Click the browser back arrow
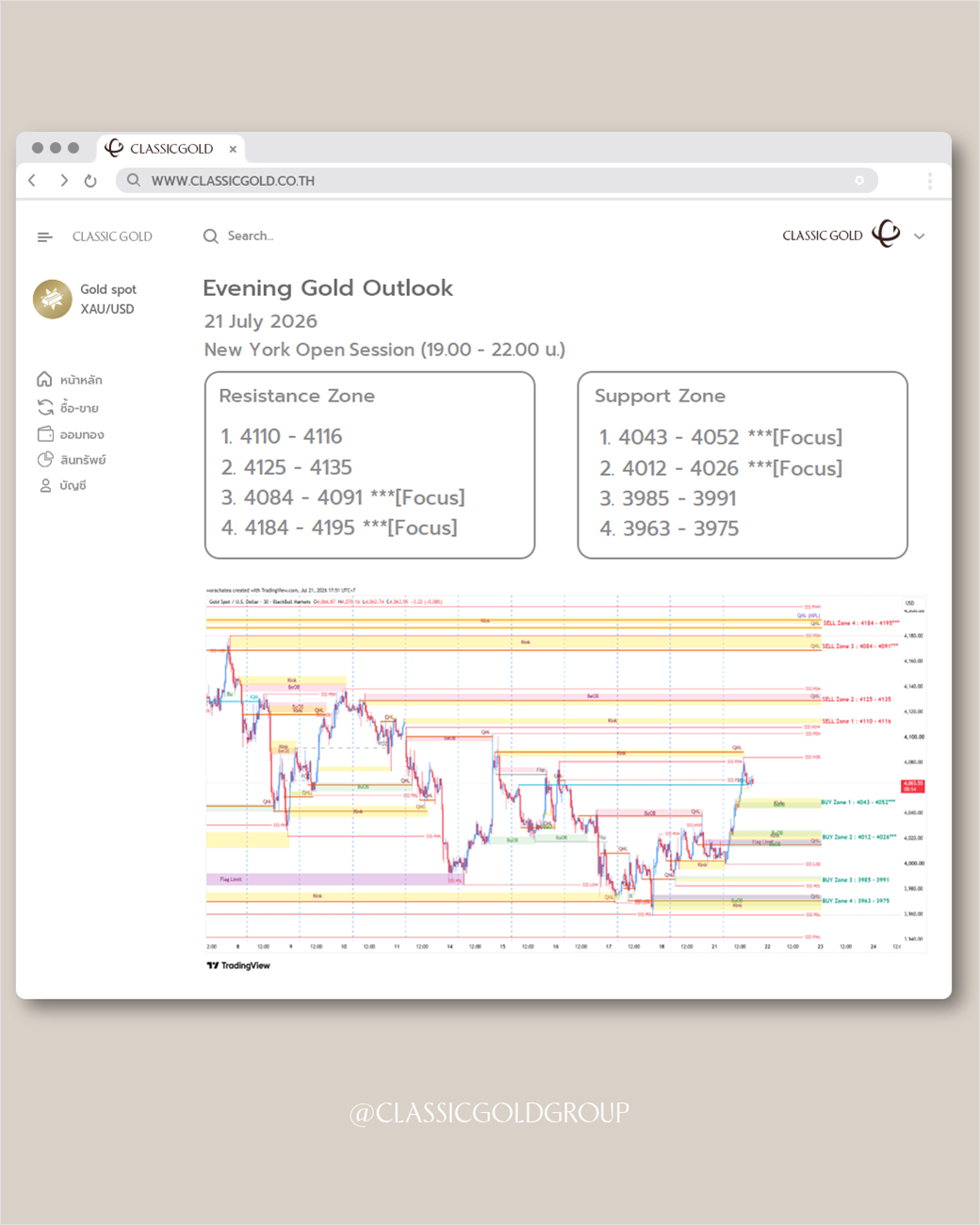 click(x=33, y=180)
